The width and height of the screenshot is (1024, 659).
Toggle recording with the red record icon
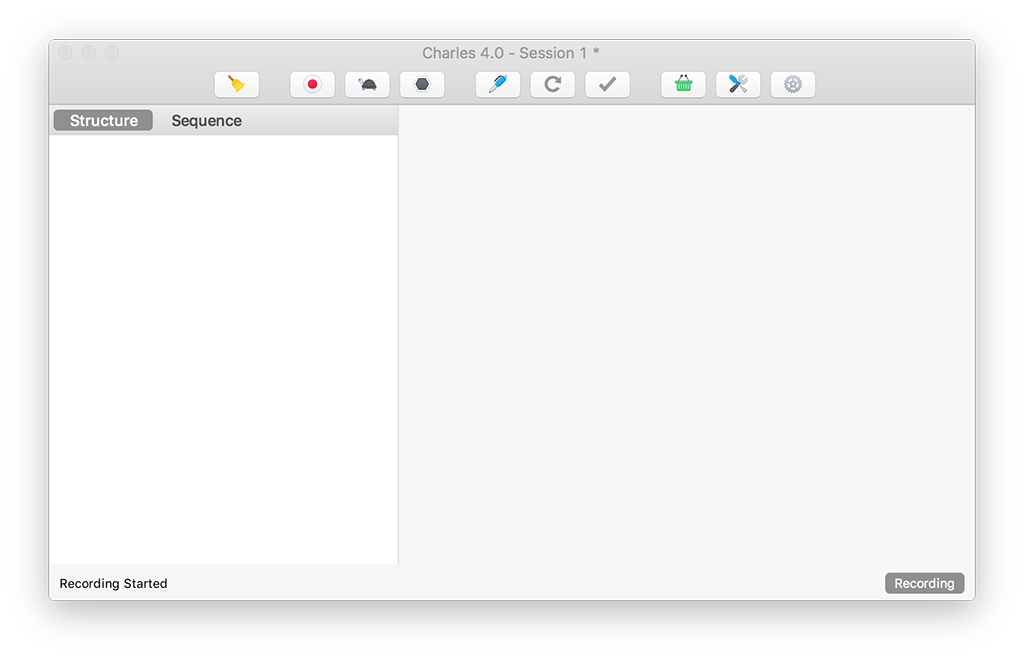(312, 85)
